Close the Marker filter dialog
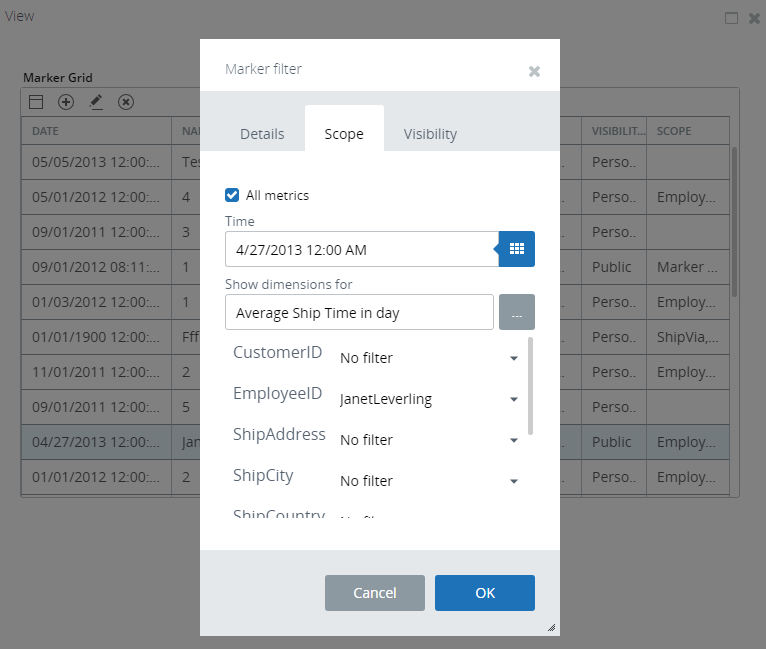This screenshot has height=649, width=766. (534, 71)
